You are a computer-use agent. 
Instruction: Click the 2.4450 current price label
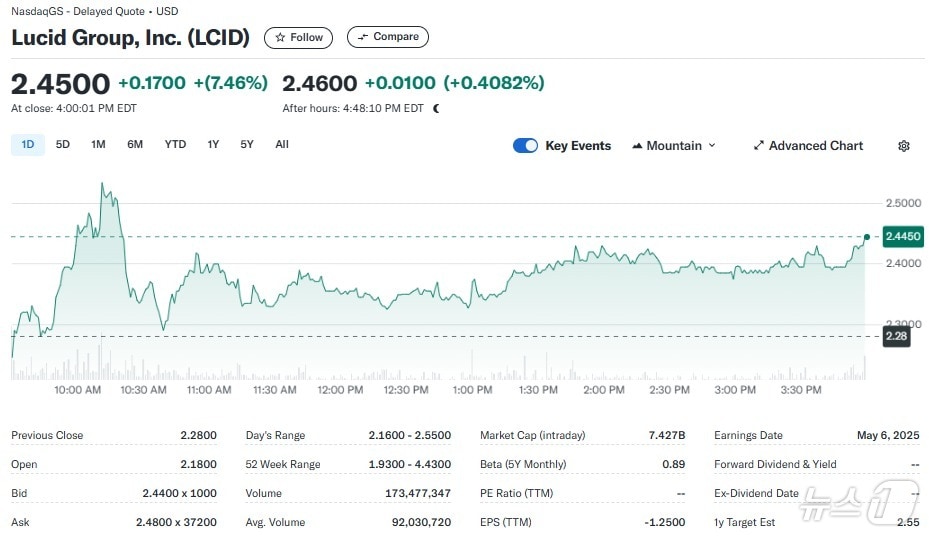pyautogui.click(x=903, y=237)
